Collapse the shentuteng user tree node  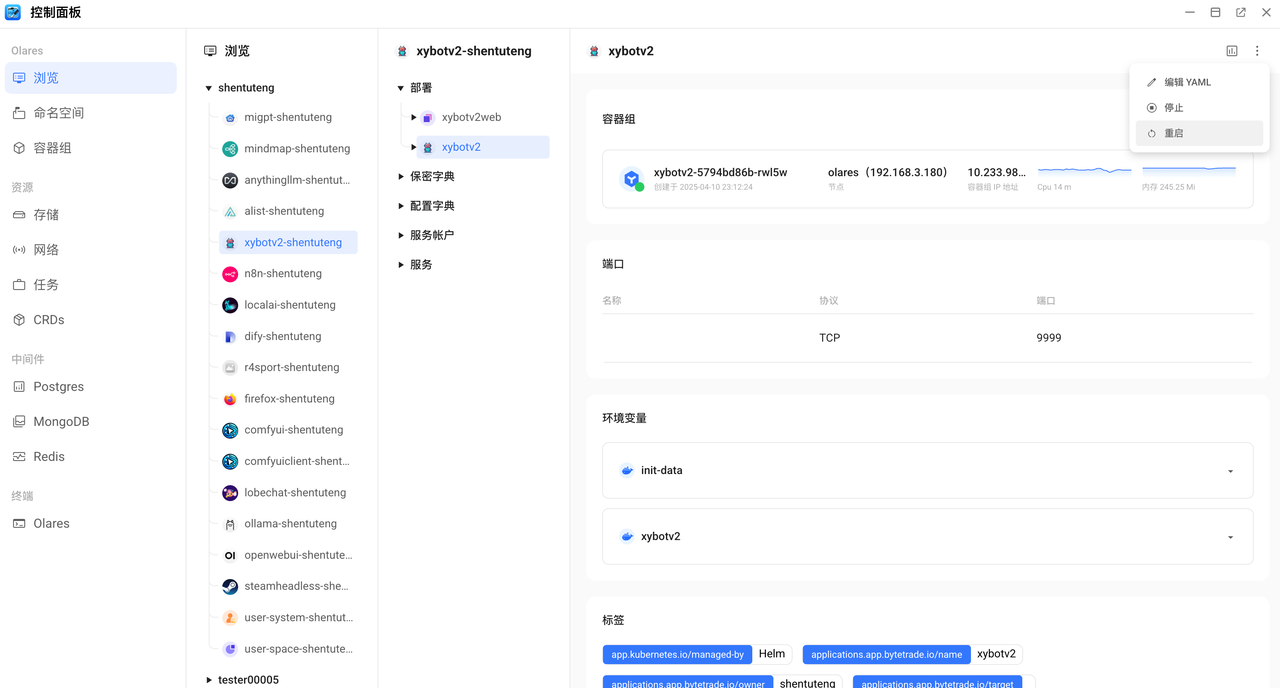209,88
